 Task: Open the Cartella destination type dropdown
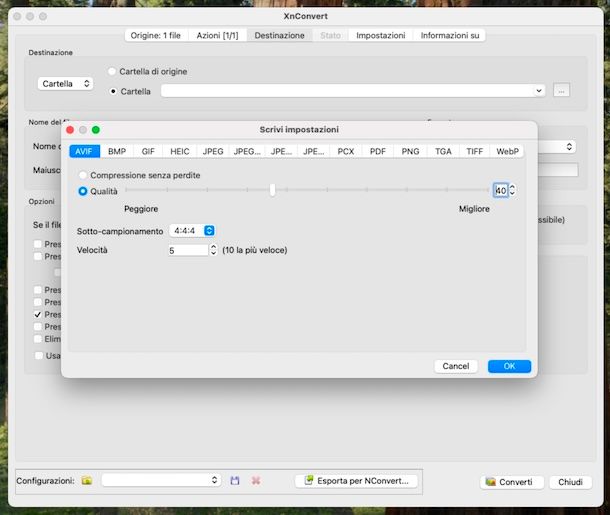point(65,84)
